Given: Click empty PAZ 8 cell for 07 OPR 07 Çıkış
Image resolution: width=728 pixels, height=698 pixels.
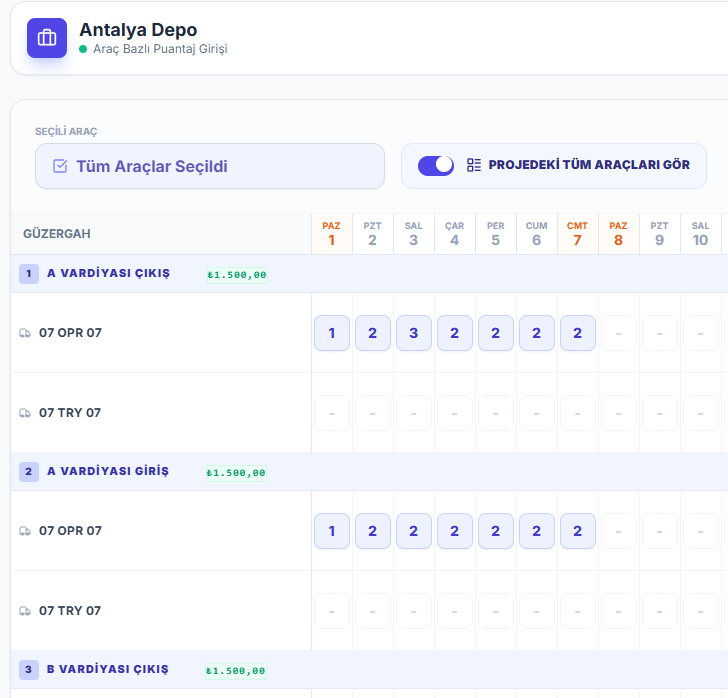Looking at the screenshot, I should click(x=619, y=333).
